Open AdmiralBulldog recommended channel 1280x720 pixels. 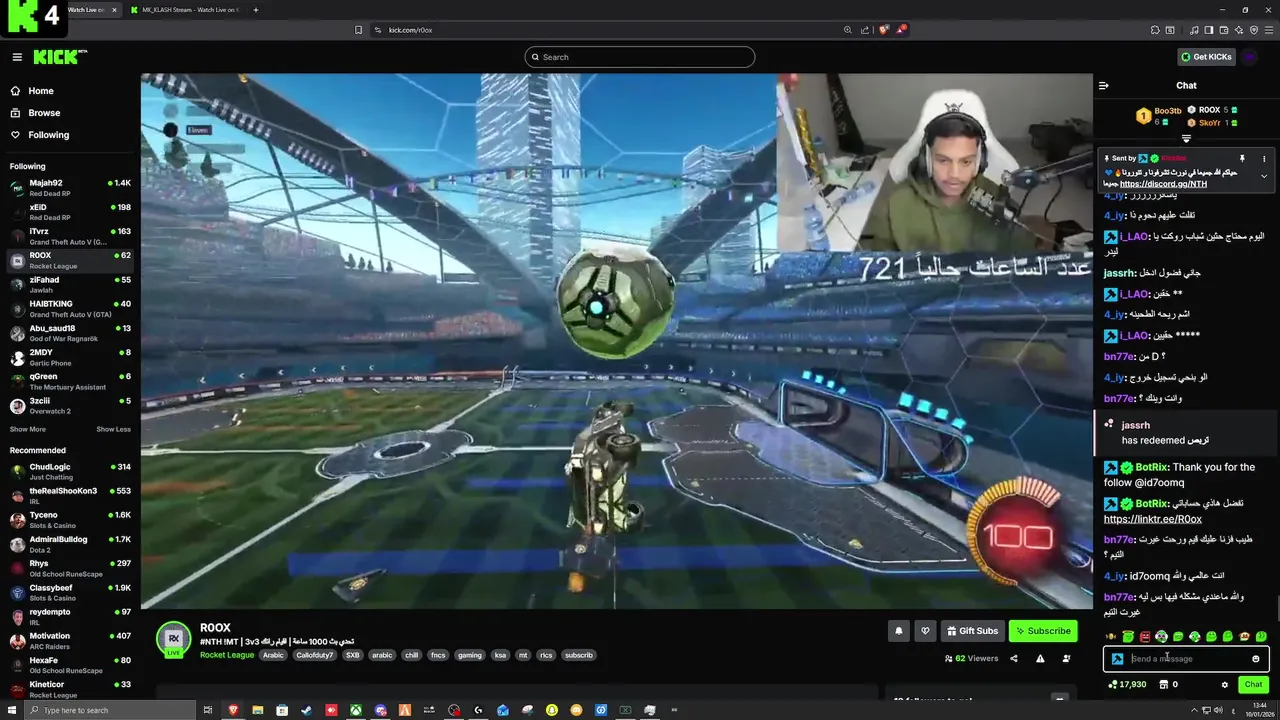coord(70,543)
